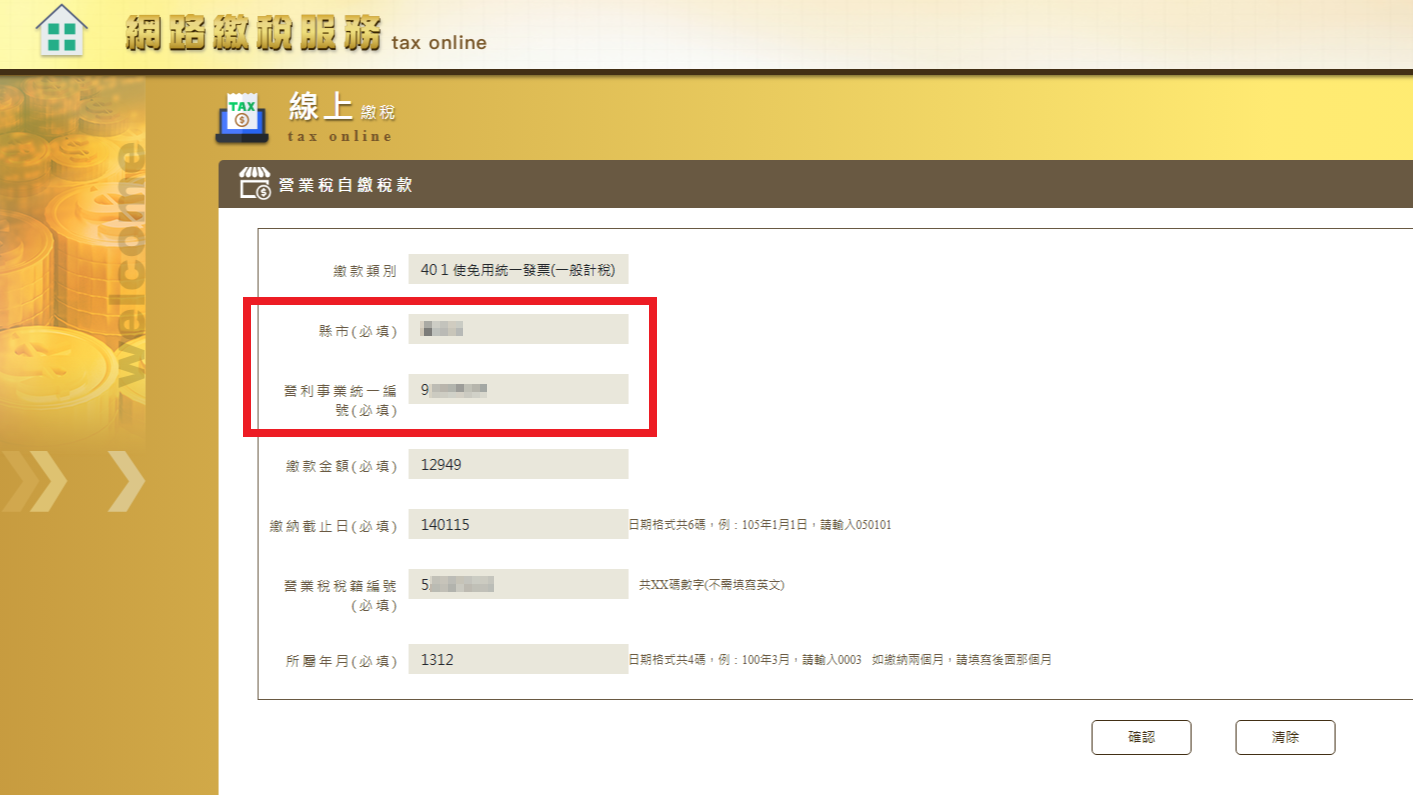Viewport: 1413px width, 795px height.
Task: Open the 縣市 county selection field
Action: tap(518, 329)
